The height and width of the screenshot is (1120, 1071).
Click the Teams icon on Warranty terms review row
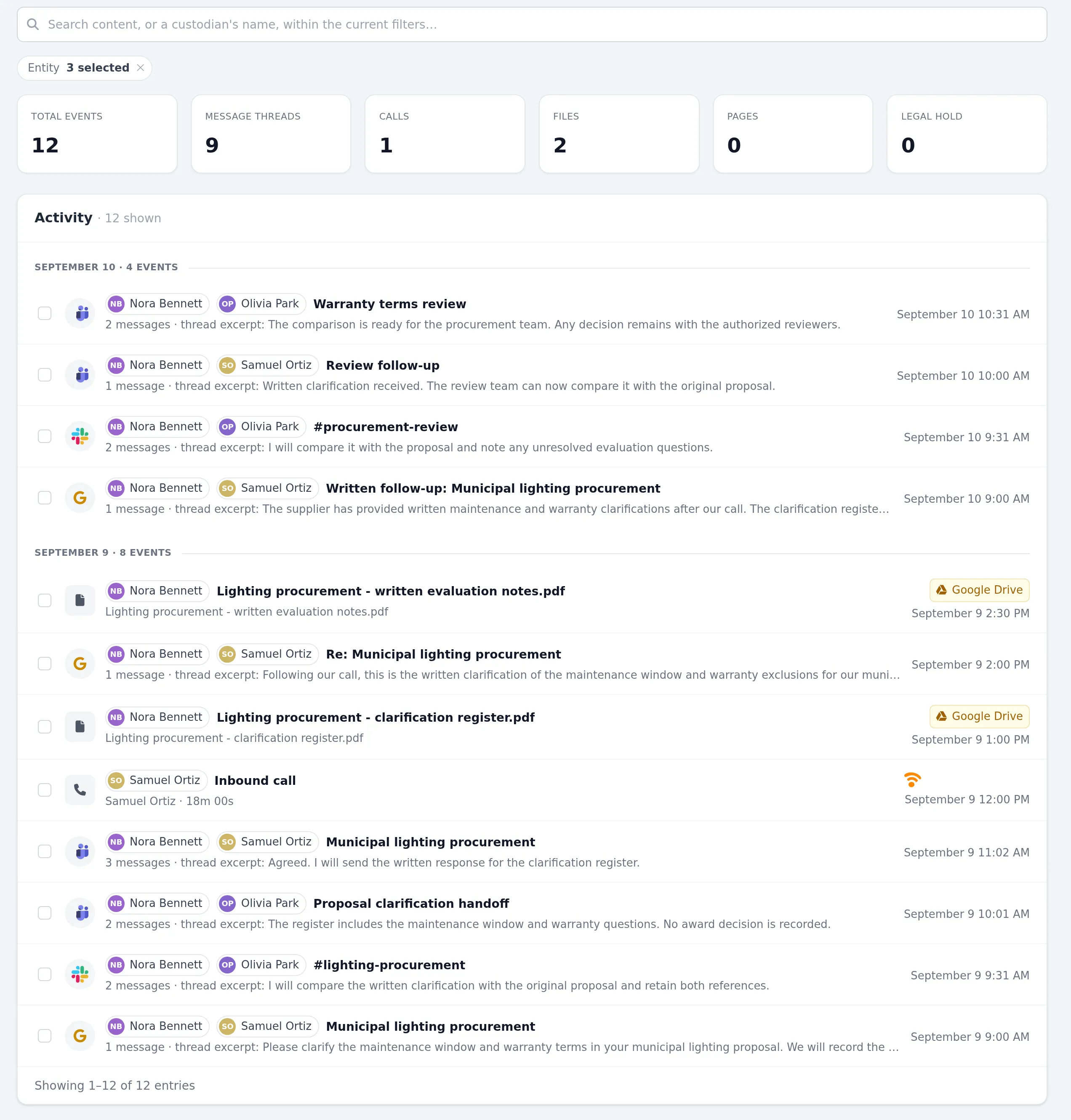(80, 313)
